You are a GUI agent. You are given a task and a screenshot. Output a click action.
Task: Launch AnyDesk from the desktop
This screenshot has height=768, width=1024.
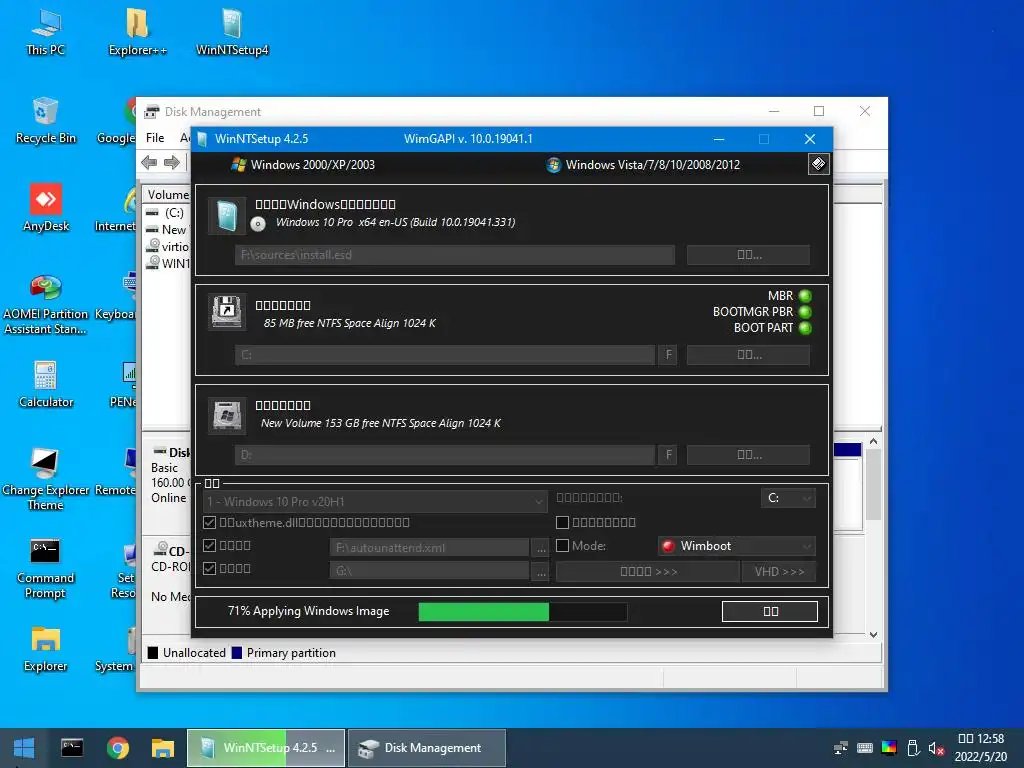tap(46, 209)
